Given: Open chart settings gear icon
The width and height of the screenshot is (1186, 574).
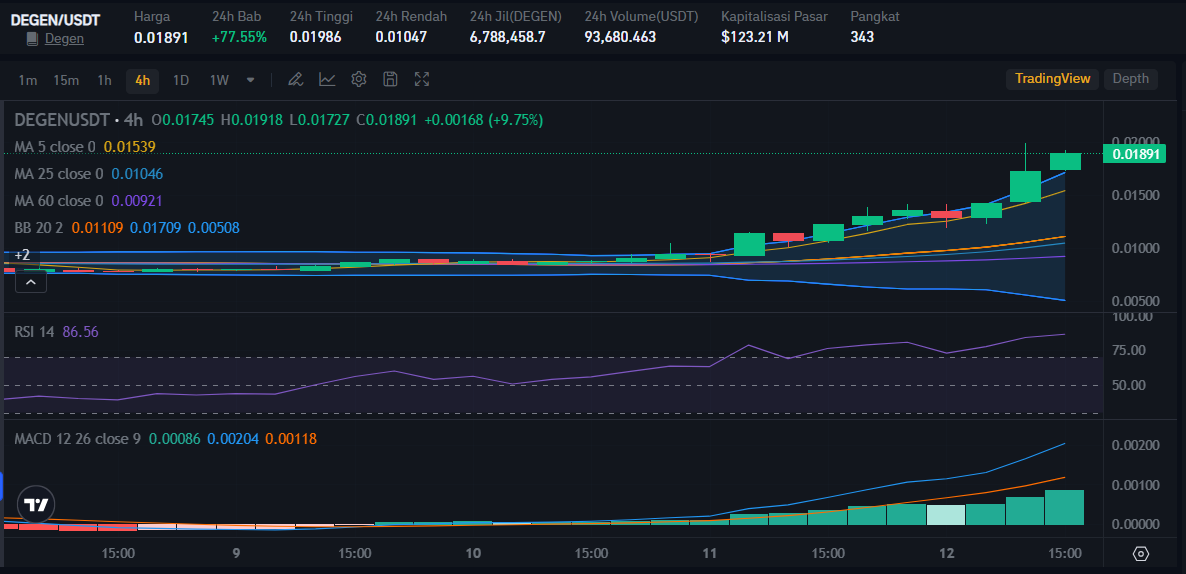Looking at the screenshot, I should [359, 79].
